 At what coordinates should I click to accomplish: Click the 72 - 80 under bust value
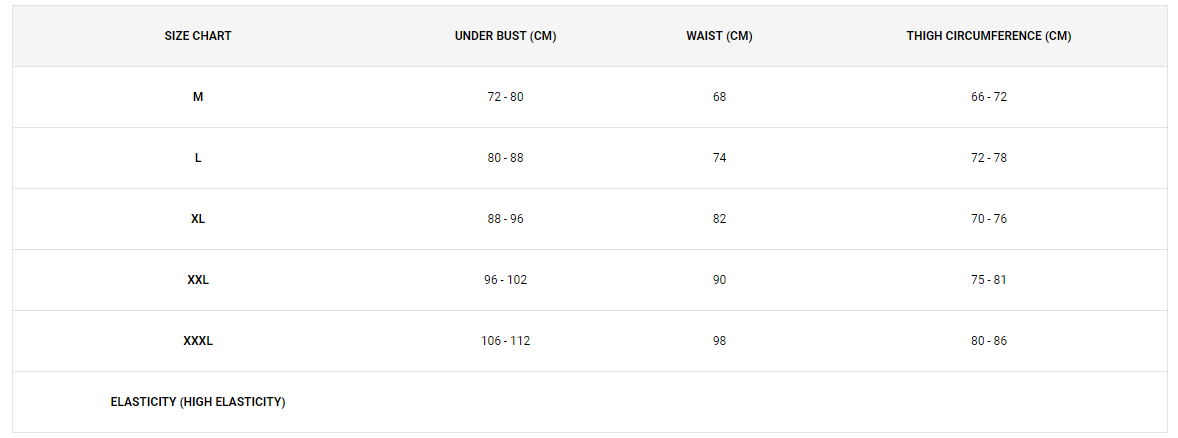point(506,97)
